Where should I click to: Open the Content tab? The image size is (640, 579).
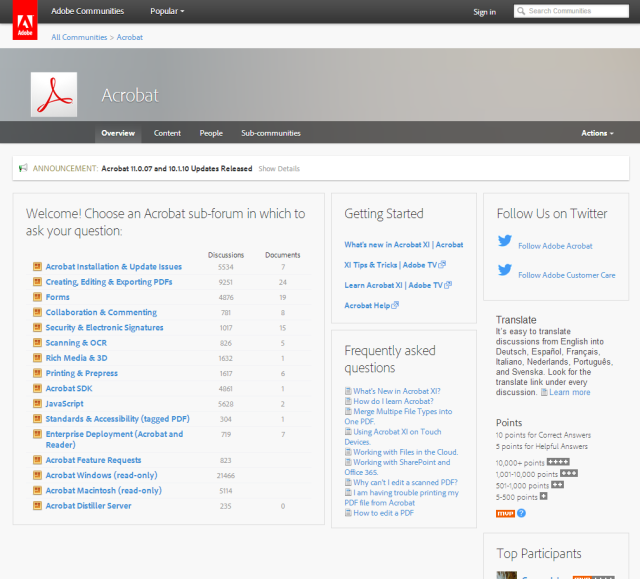pyautogui.click(x=167, y=133)
